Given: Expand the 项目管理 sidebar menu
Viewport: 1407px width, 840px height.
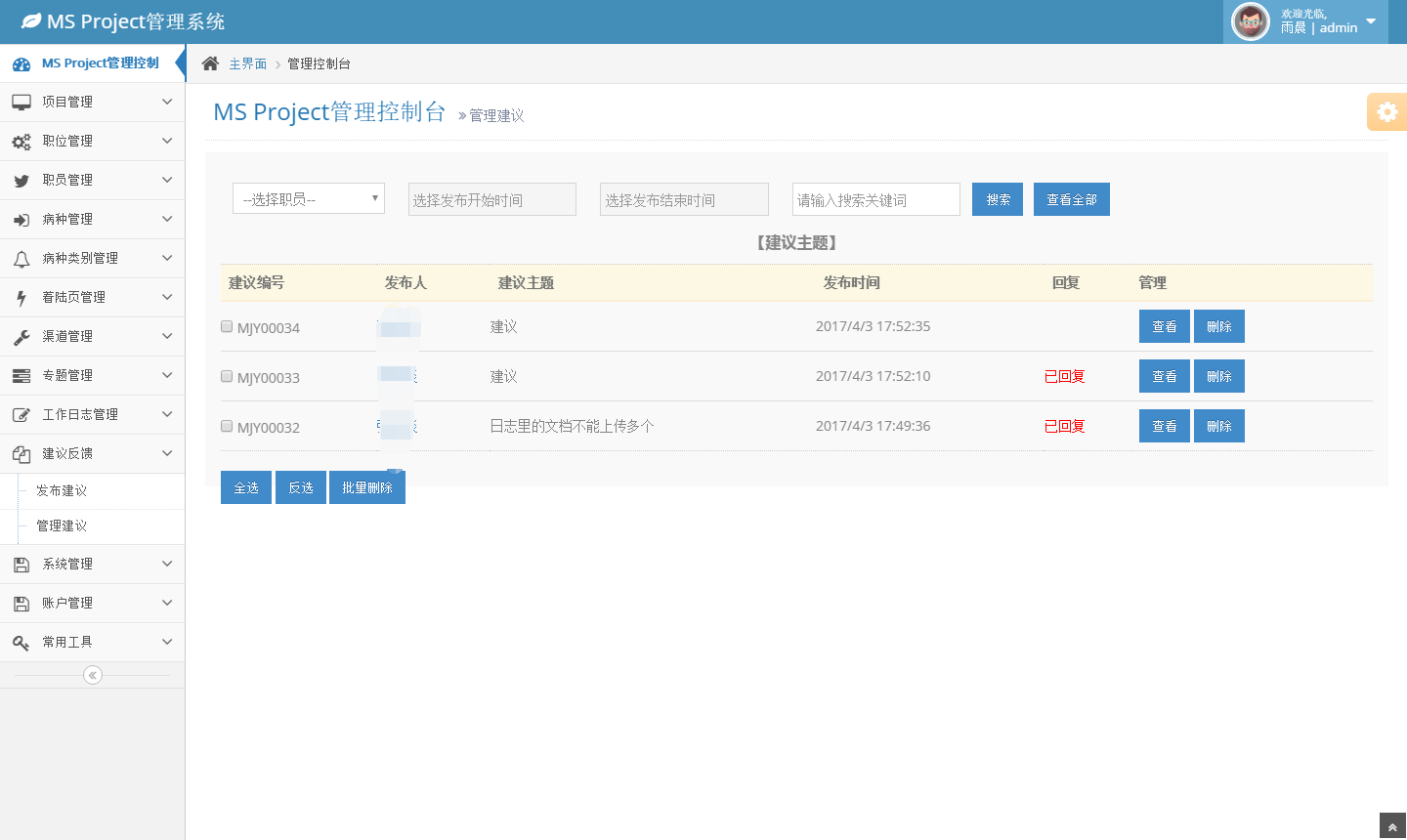Looking at the screenshot, I should click(92, 102).
